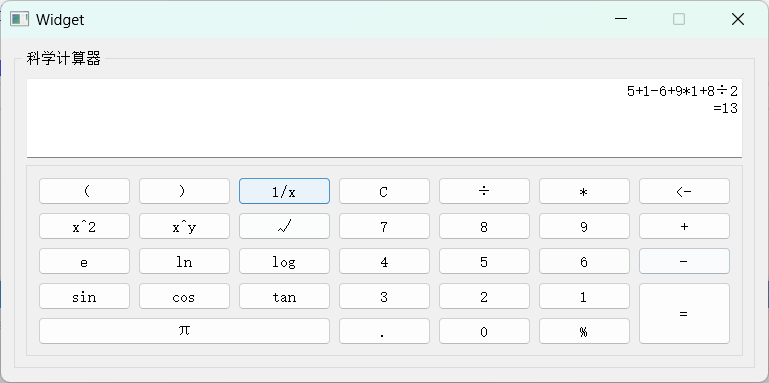Image resolution: width=769 pixels, height=383 pixels.
Task: Insert an opening parenthesis
Action: pos(84,191)
